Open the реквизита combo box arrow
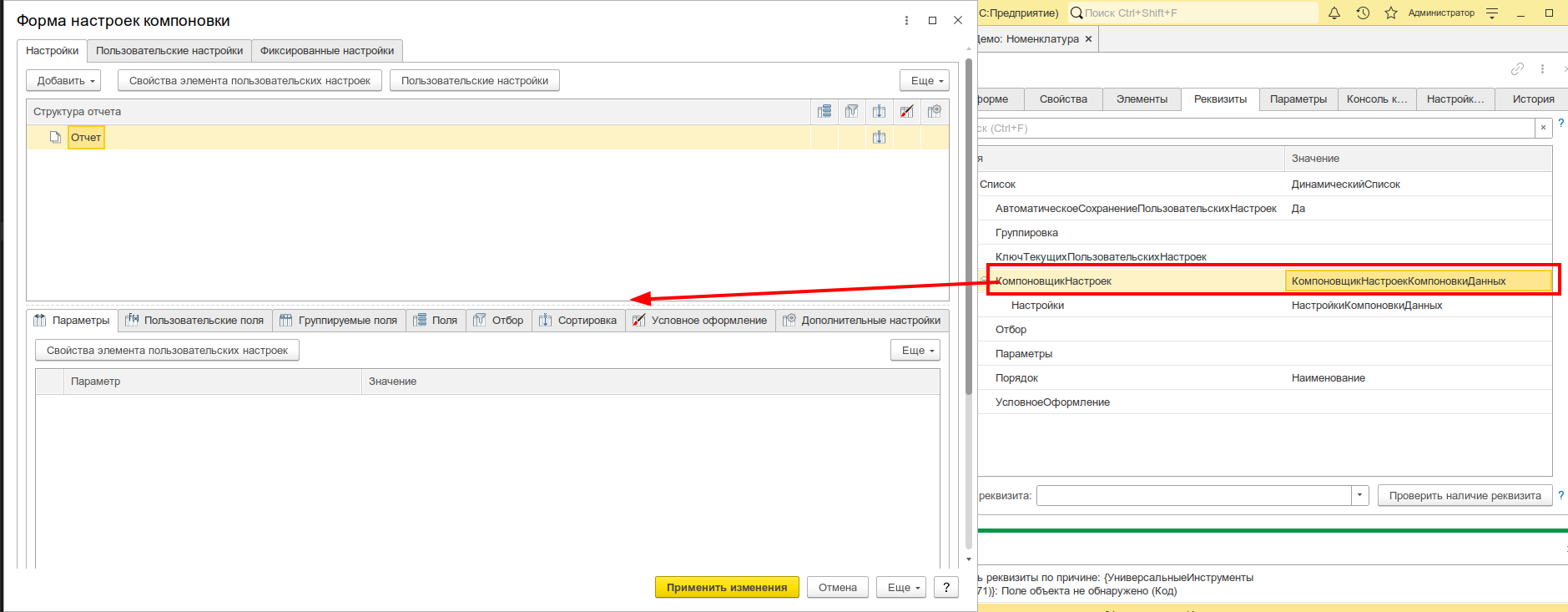Viewport: 1568px width, 612px height. [1360, 495]
